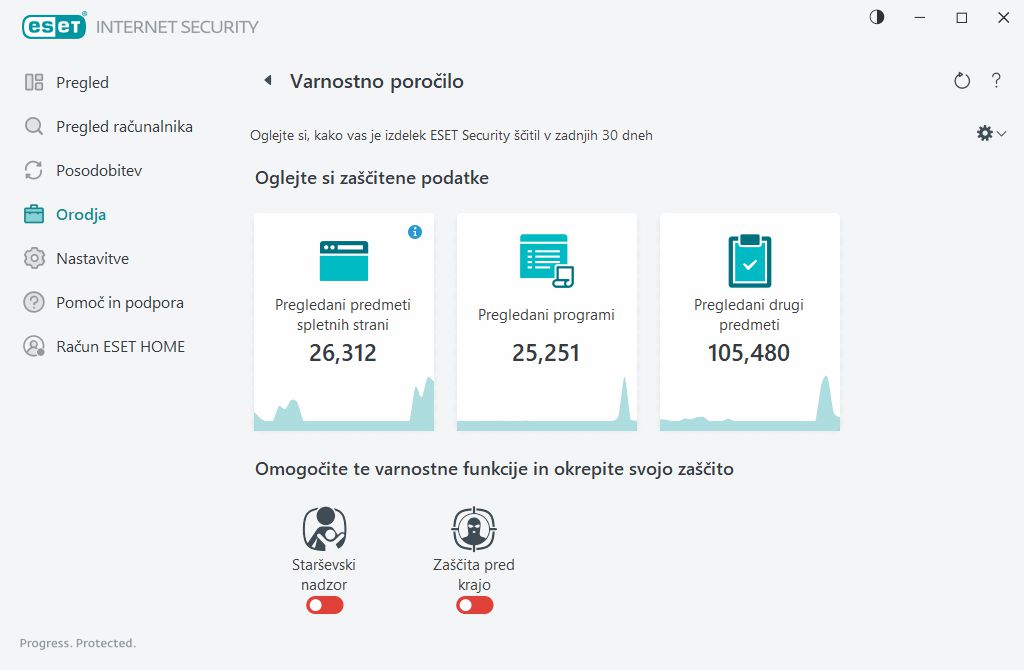Screen dimensions: 1024x670
Task: Open help with the question mark icon
Action: tap(996, 81)
